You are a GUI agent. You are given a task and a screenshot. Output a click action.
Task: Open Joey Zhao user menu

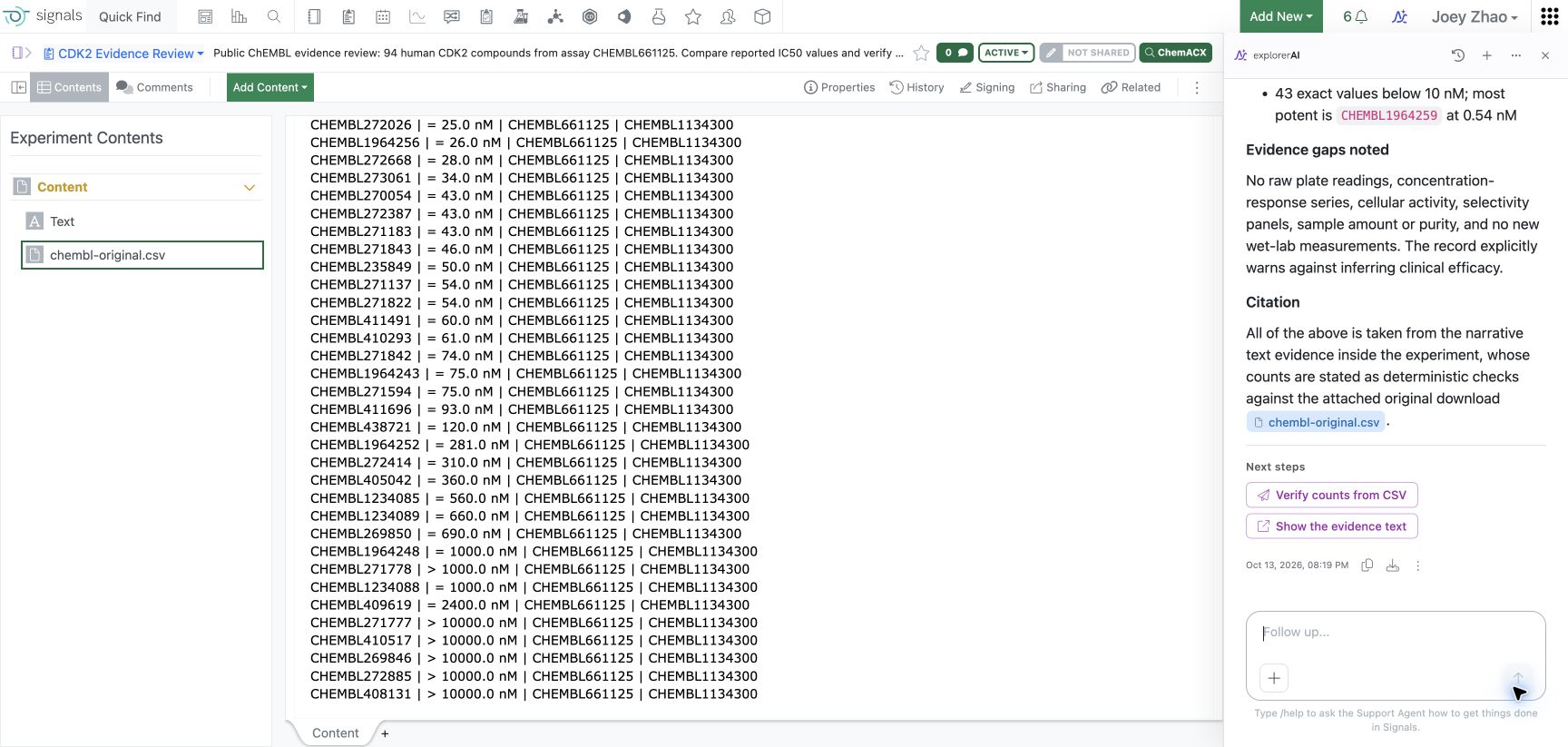coord(1475,16)
